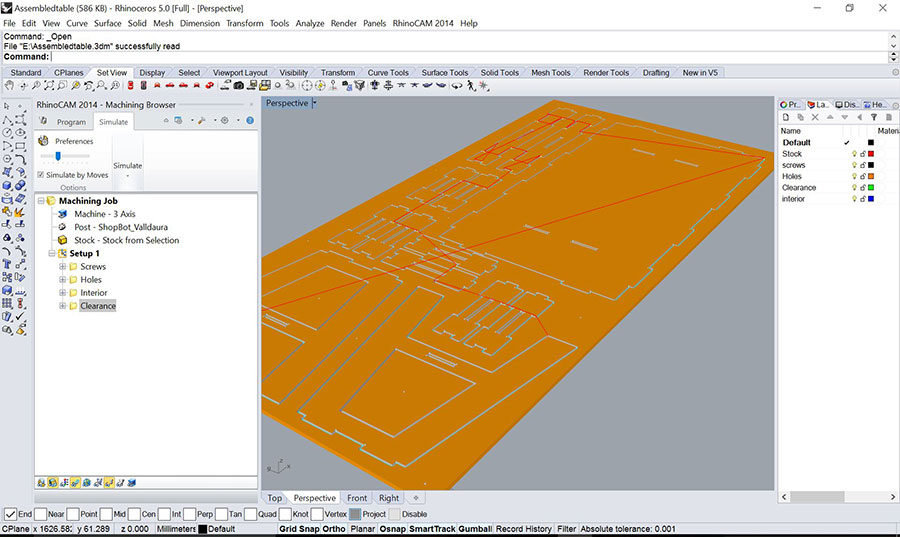
Task: Expand the Clearance folder in tree
Action: [x=63, y=306]
